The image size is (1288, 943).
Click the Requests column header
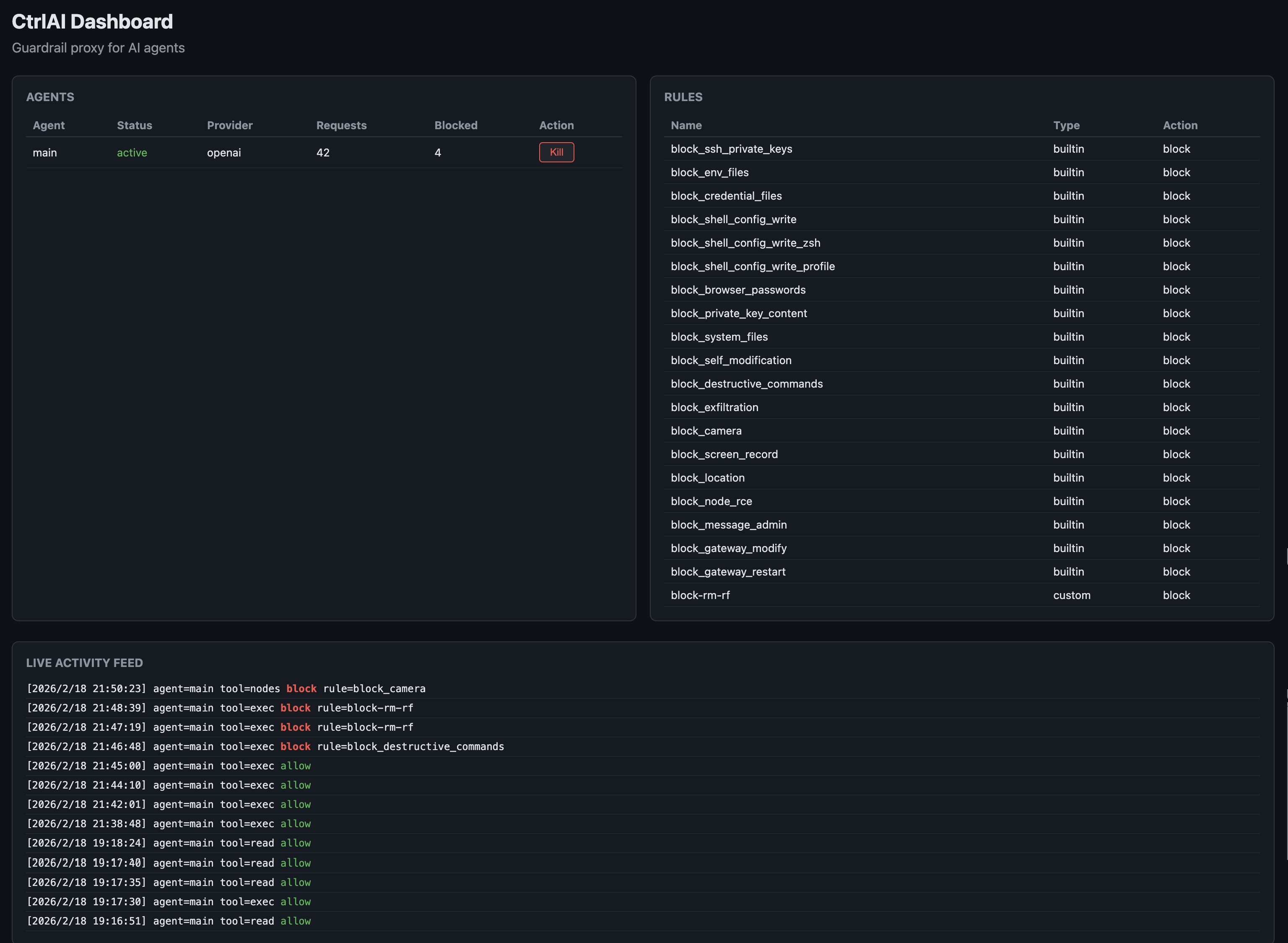(x=341, y=125)
